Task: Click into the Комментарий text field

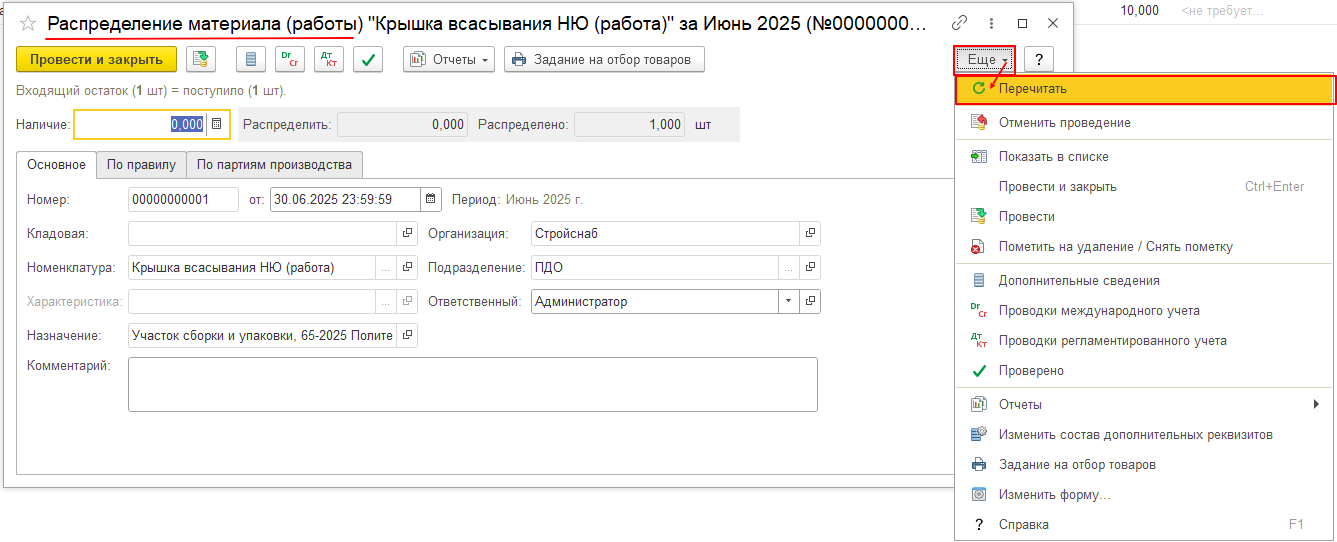Action: [x=472, y=385]
